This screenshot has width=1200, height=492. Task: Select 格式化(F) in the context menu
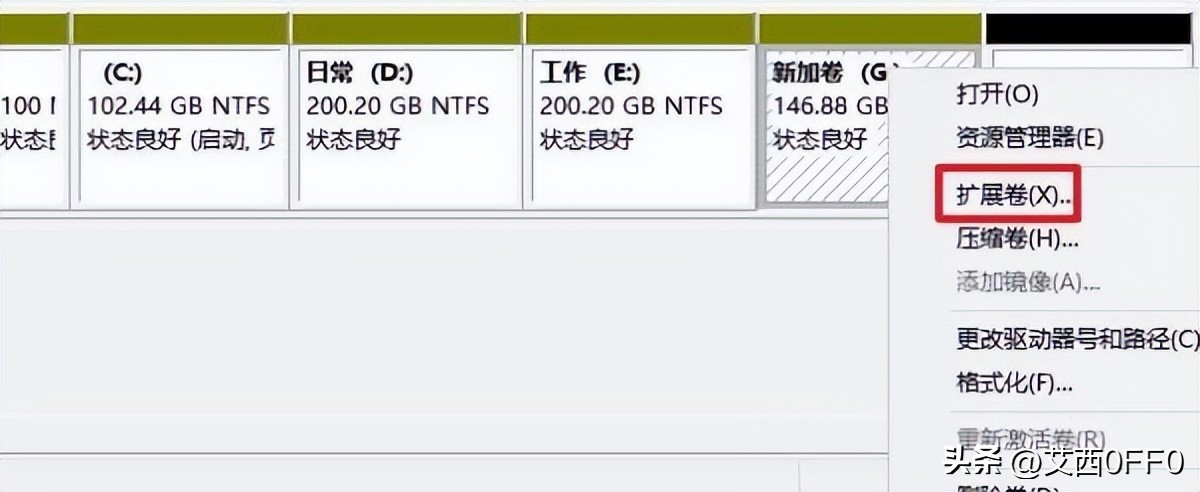pyautogui.click(x=1014, y=383)
